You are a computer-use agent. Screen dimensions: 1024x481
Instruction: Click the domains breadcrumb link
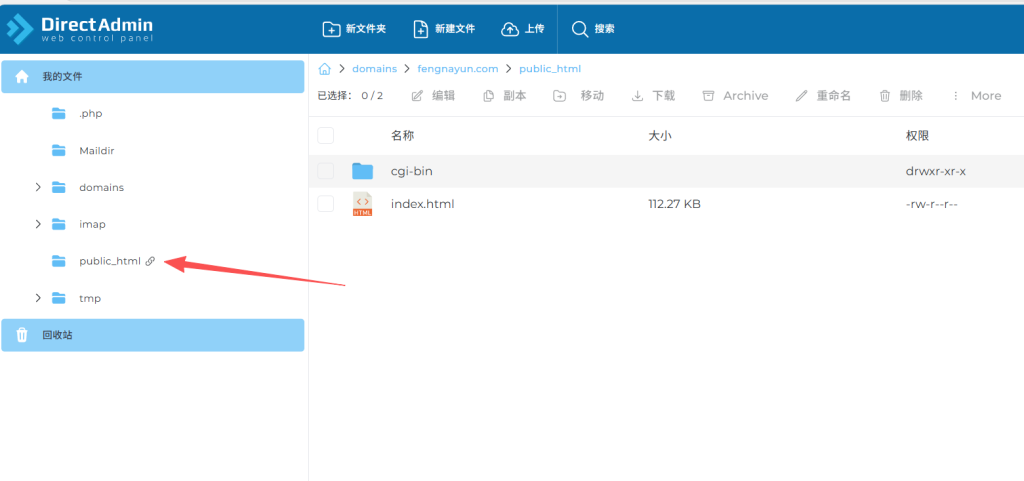[374, 69]
